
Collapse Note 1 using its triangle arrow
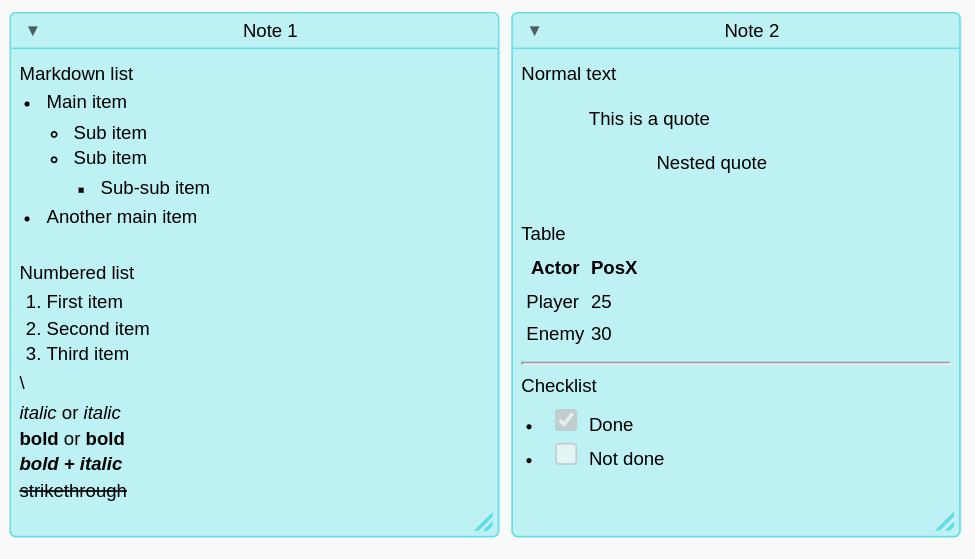tap(33, 30)
